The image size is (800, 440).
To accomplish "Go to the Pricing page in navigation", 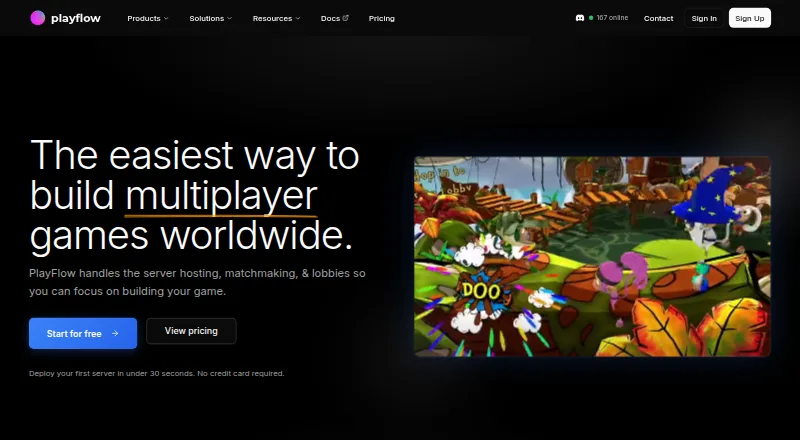I will (382, 18).
